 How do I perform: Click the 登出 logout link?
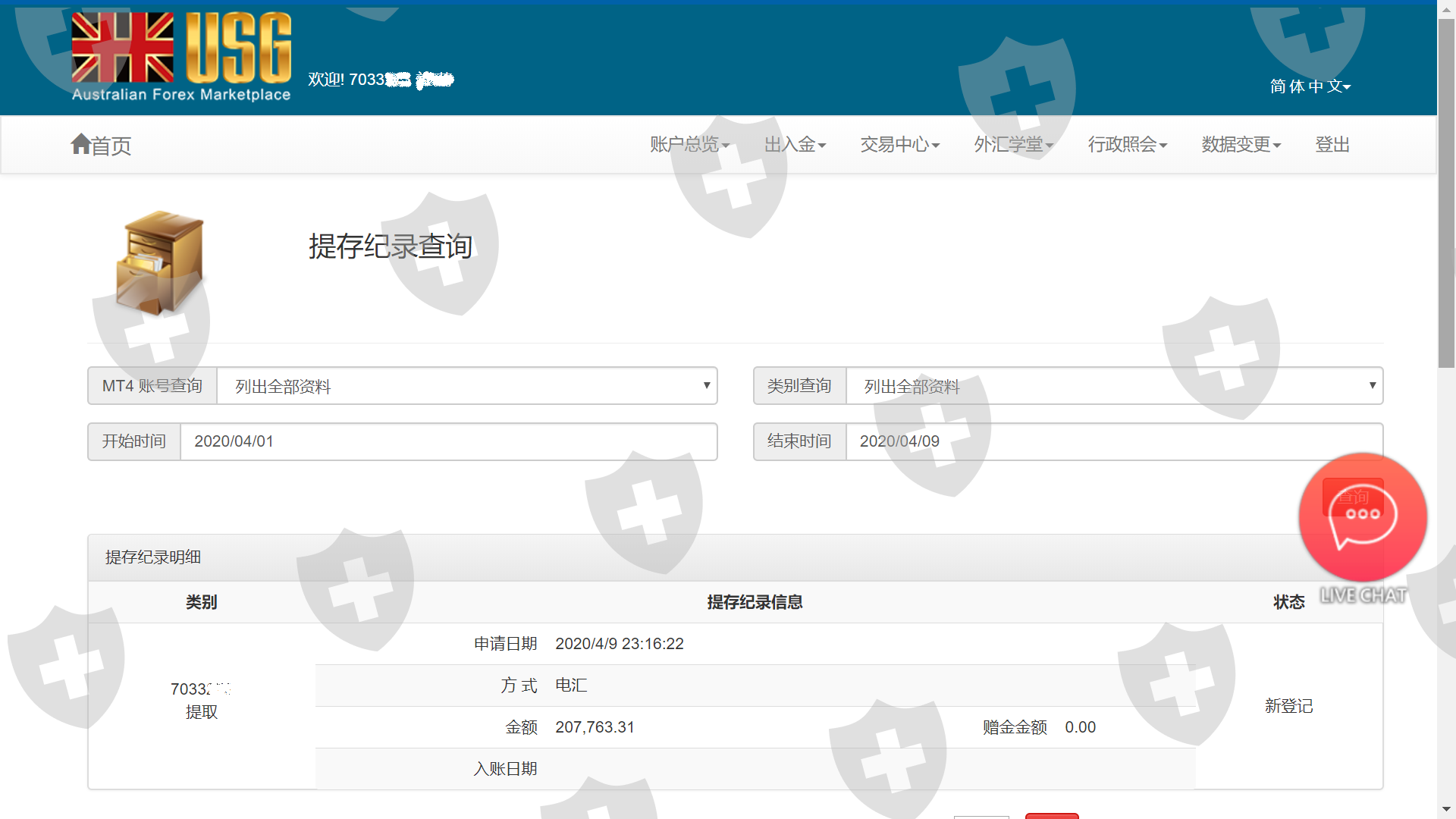click(1332, 144)
